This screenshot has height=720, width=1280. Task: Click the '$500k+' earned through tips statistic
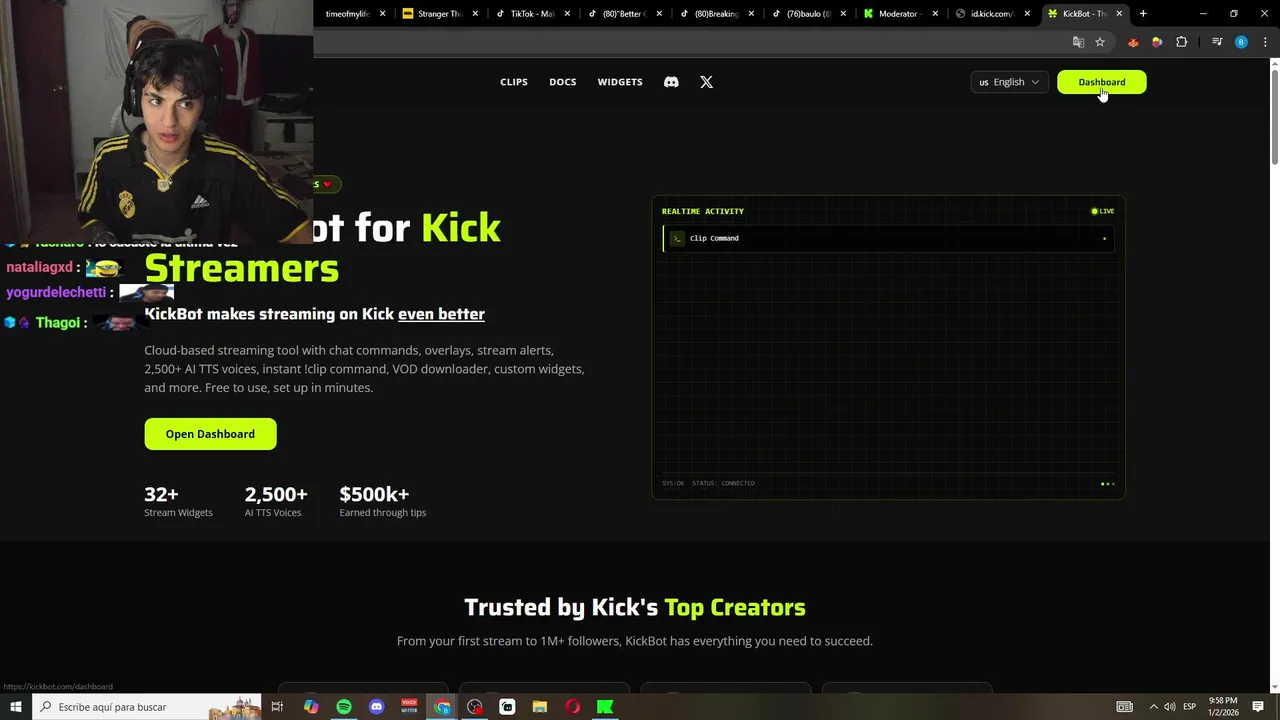tap(383, 501)
